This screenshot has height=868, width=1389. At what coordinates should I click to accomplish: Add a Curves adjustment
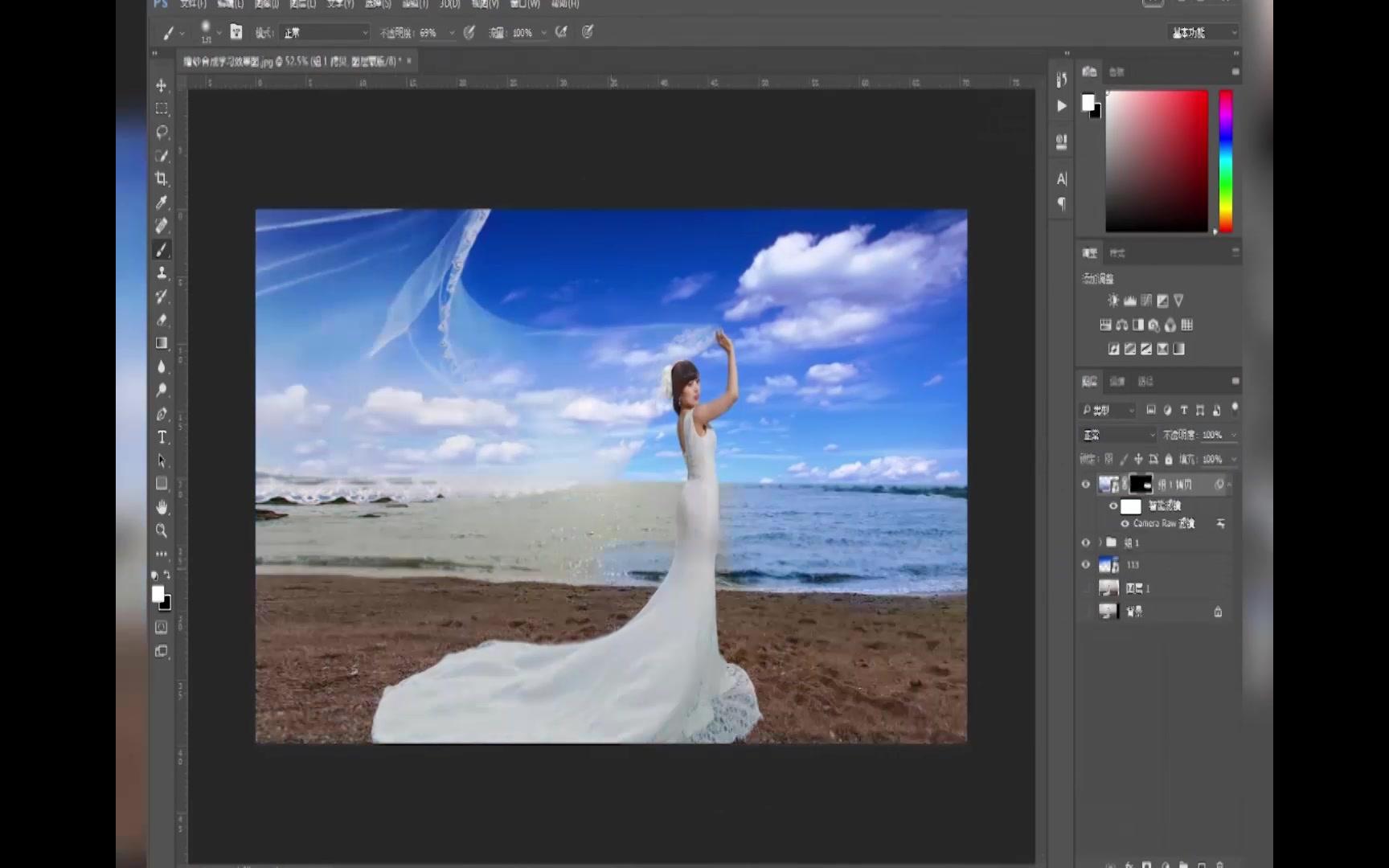1146,301
